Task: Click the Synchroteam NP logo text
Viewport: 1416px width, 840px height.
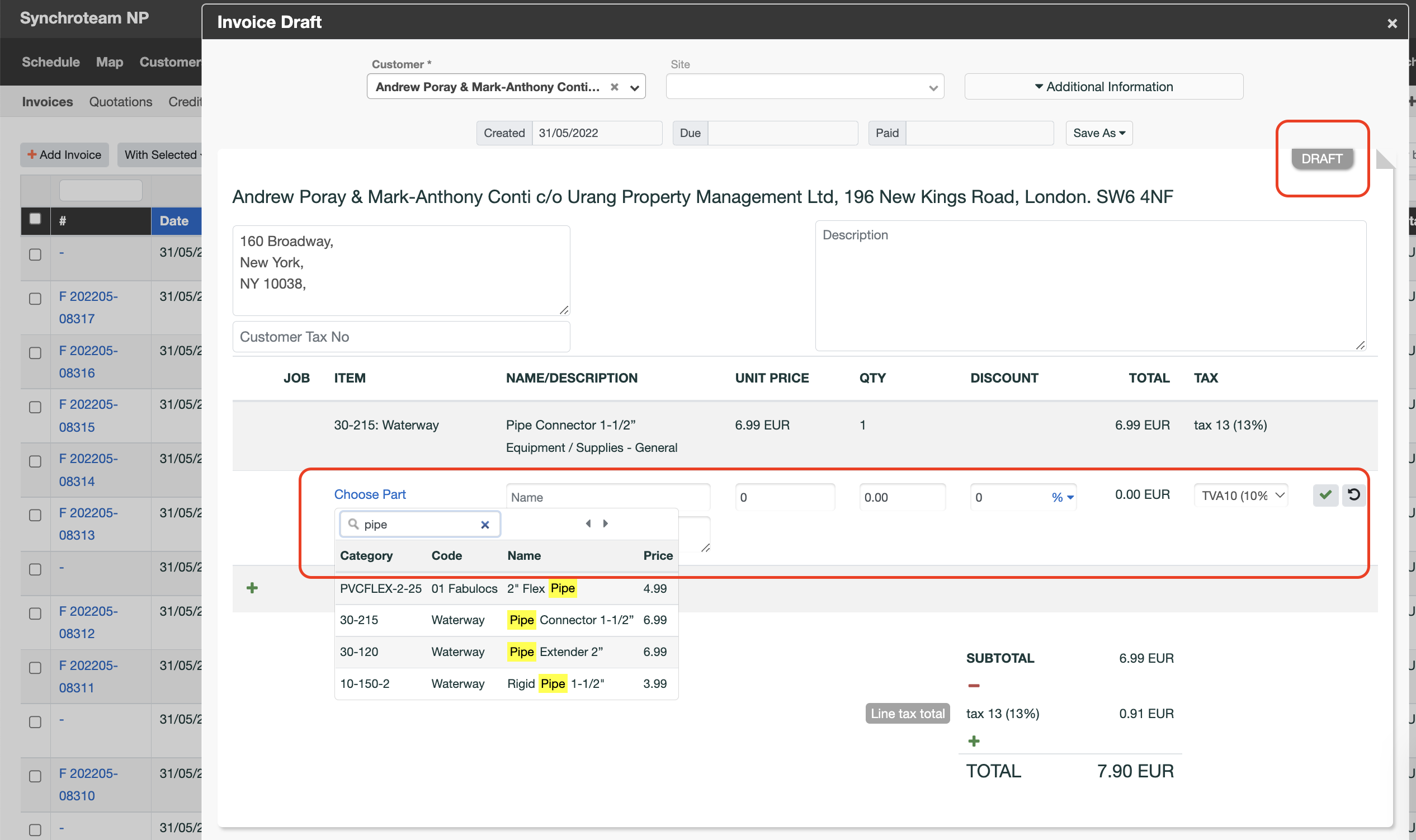Action: (x=84, y=18)
